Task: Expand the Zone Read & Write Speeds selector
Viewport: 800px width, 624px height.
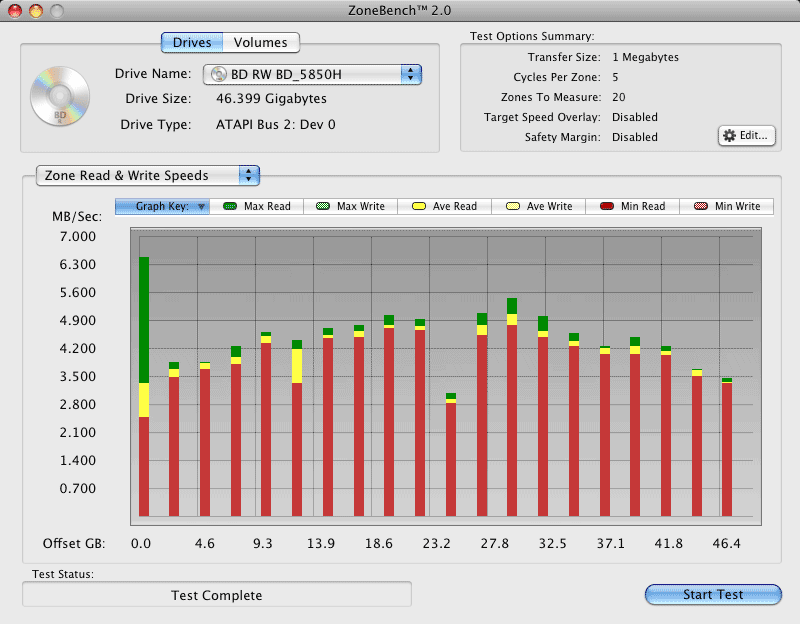Action: pos(148,175)
